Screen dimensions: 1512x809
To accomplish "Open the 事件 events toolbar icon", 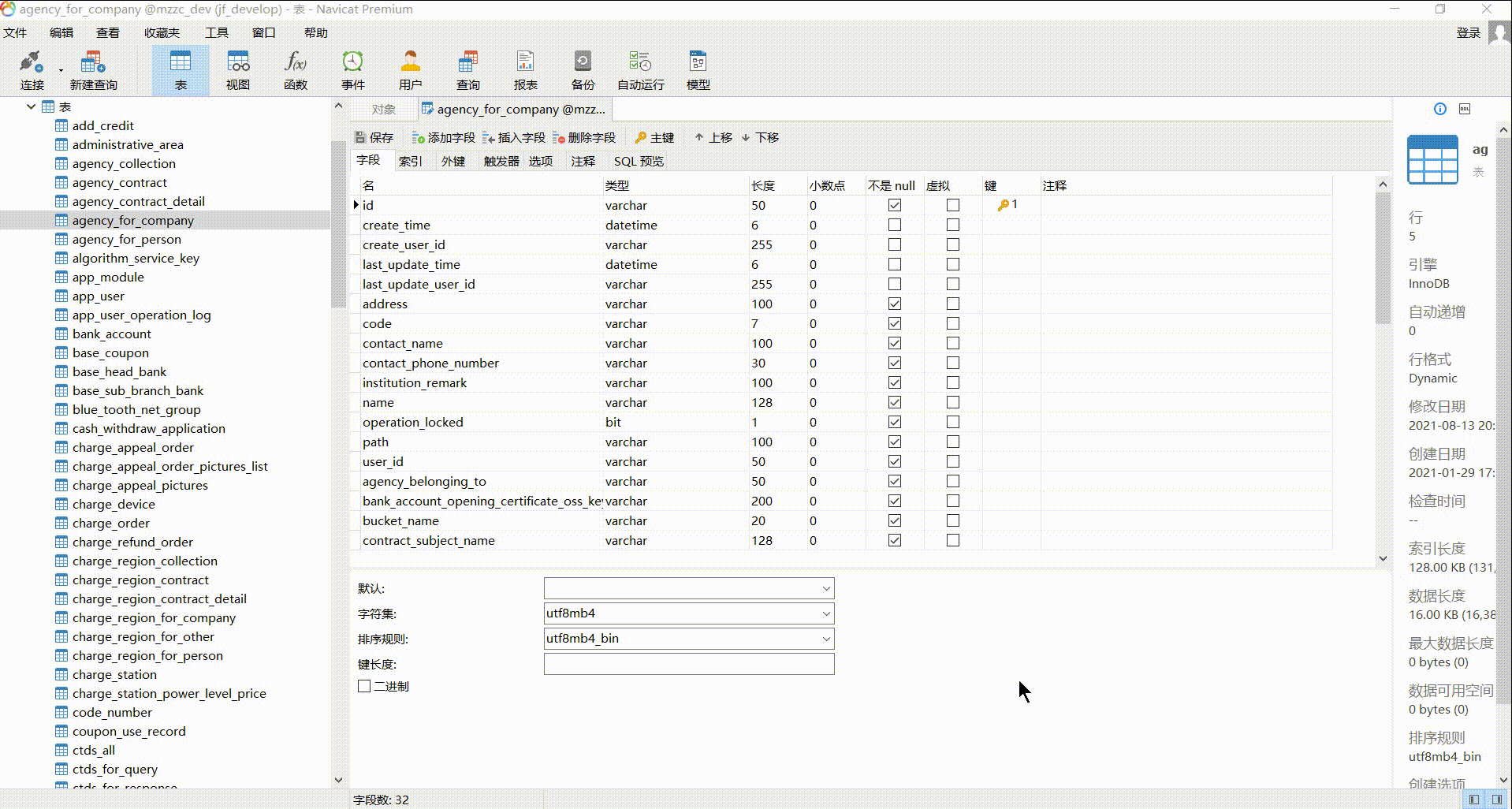I will click(352, 69).
